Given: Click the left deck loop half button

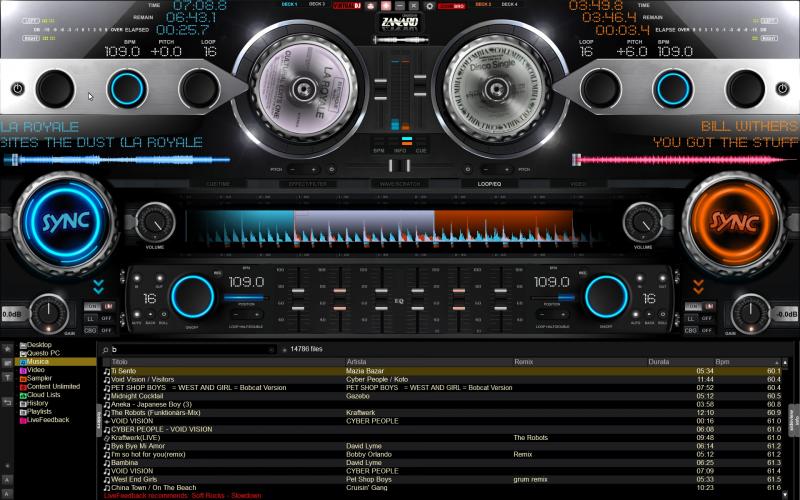Looking at the screenshot, I should click(236, 314).
